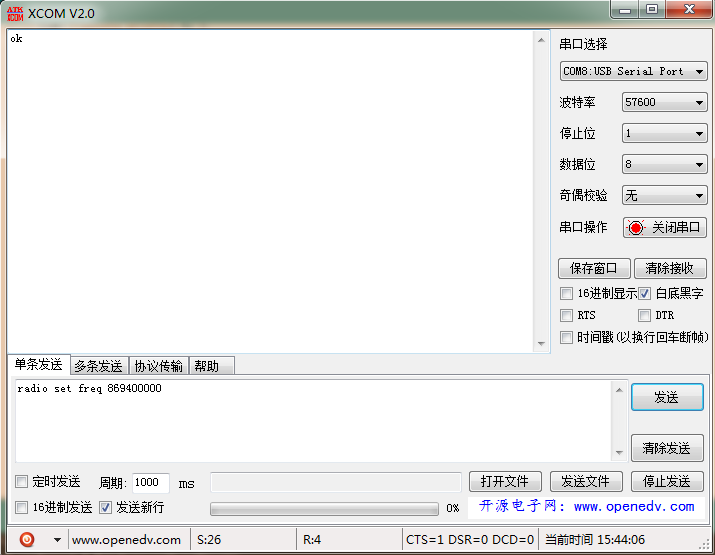Open 数据位 data bits dropdown
The image size is (715, 555).
coord(664,164)
